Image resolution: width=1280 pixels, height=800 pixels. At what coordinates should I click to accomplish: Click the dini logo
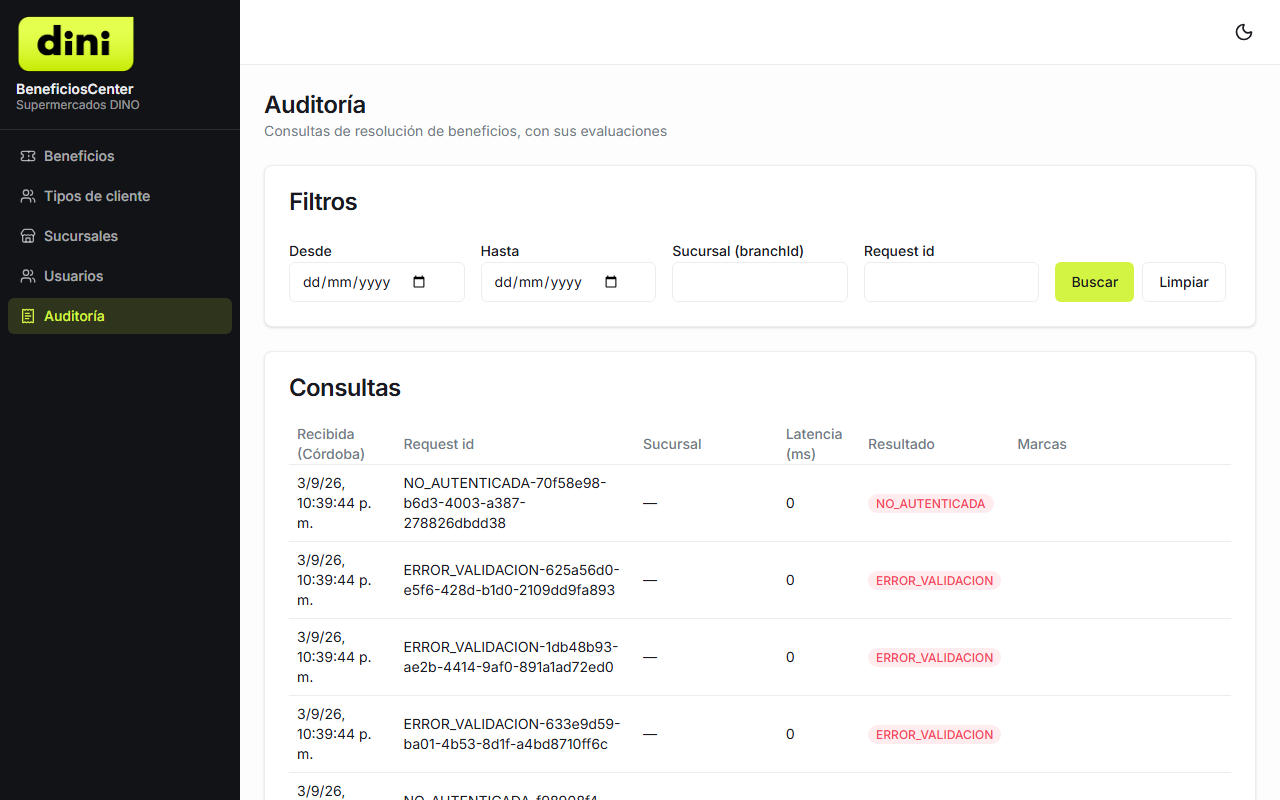[x=76, y=44]
